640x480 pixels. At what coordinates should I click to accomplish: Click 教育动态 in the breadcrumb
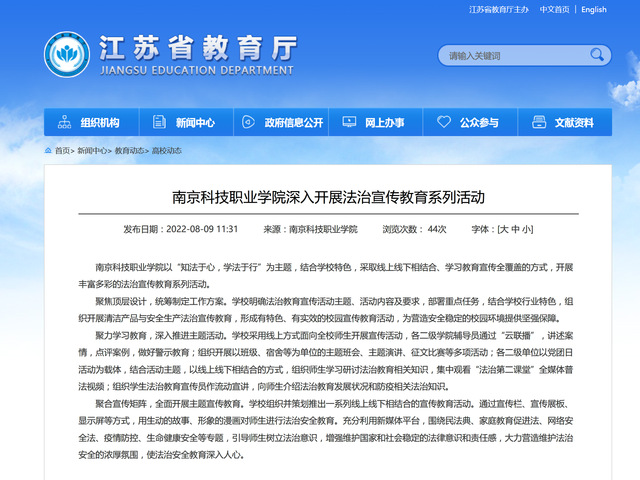click(x=129, y=151)
